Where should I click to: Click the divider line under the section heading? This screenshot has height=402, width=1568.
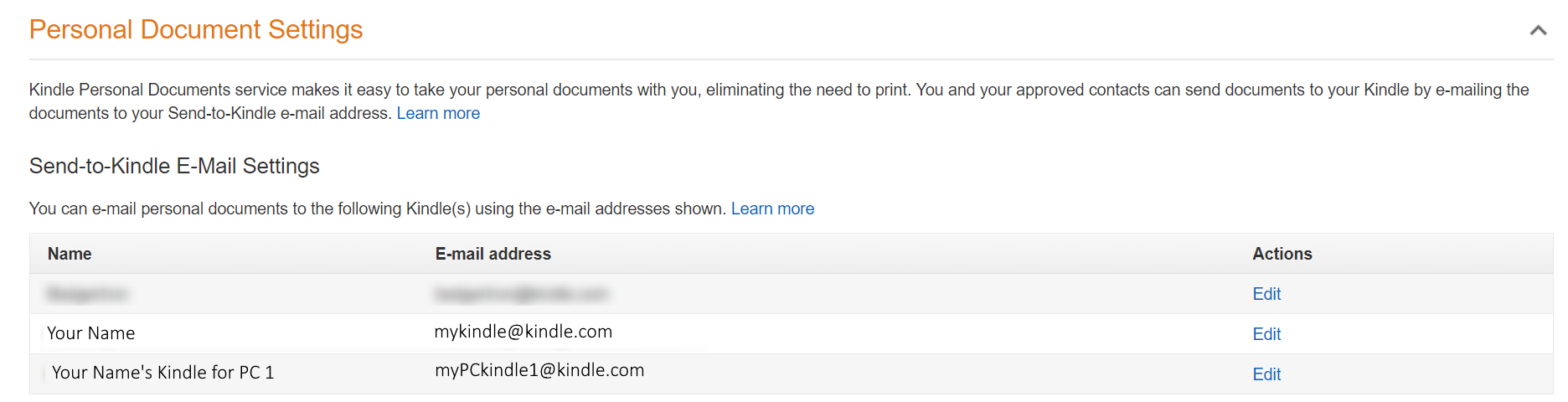coord(791,59)
